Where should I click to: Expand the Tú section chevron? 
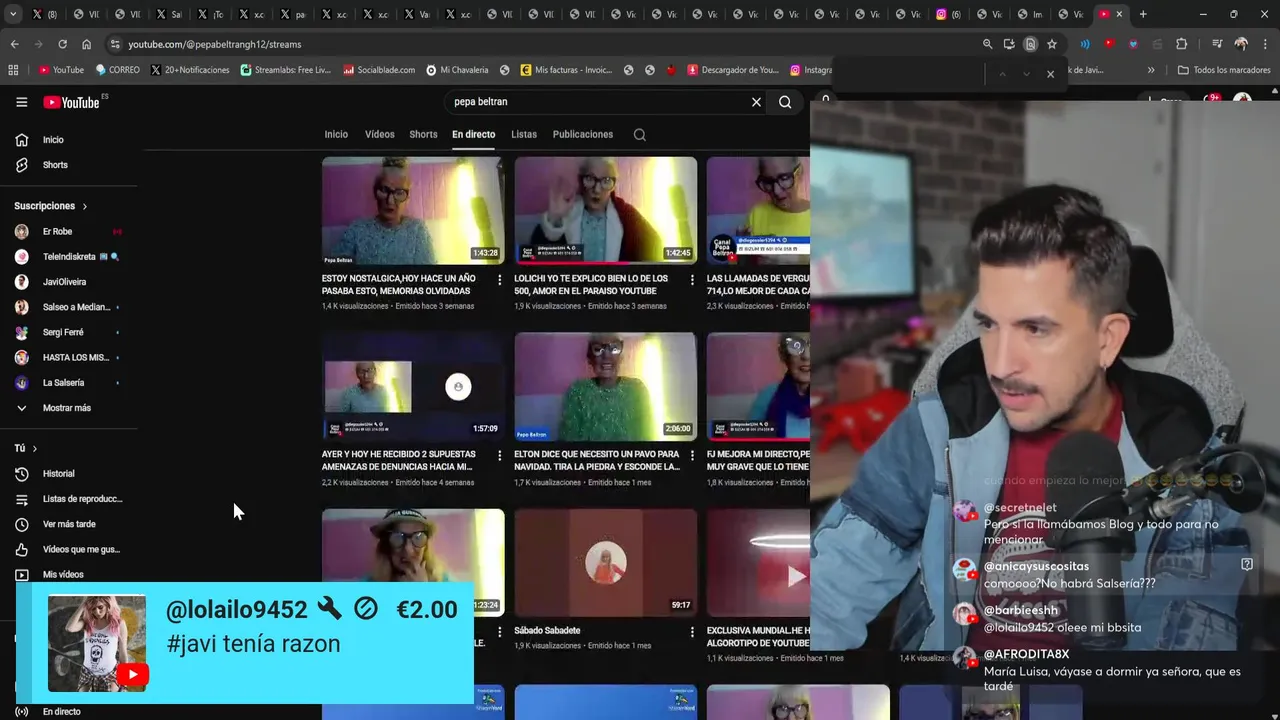34,449
